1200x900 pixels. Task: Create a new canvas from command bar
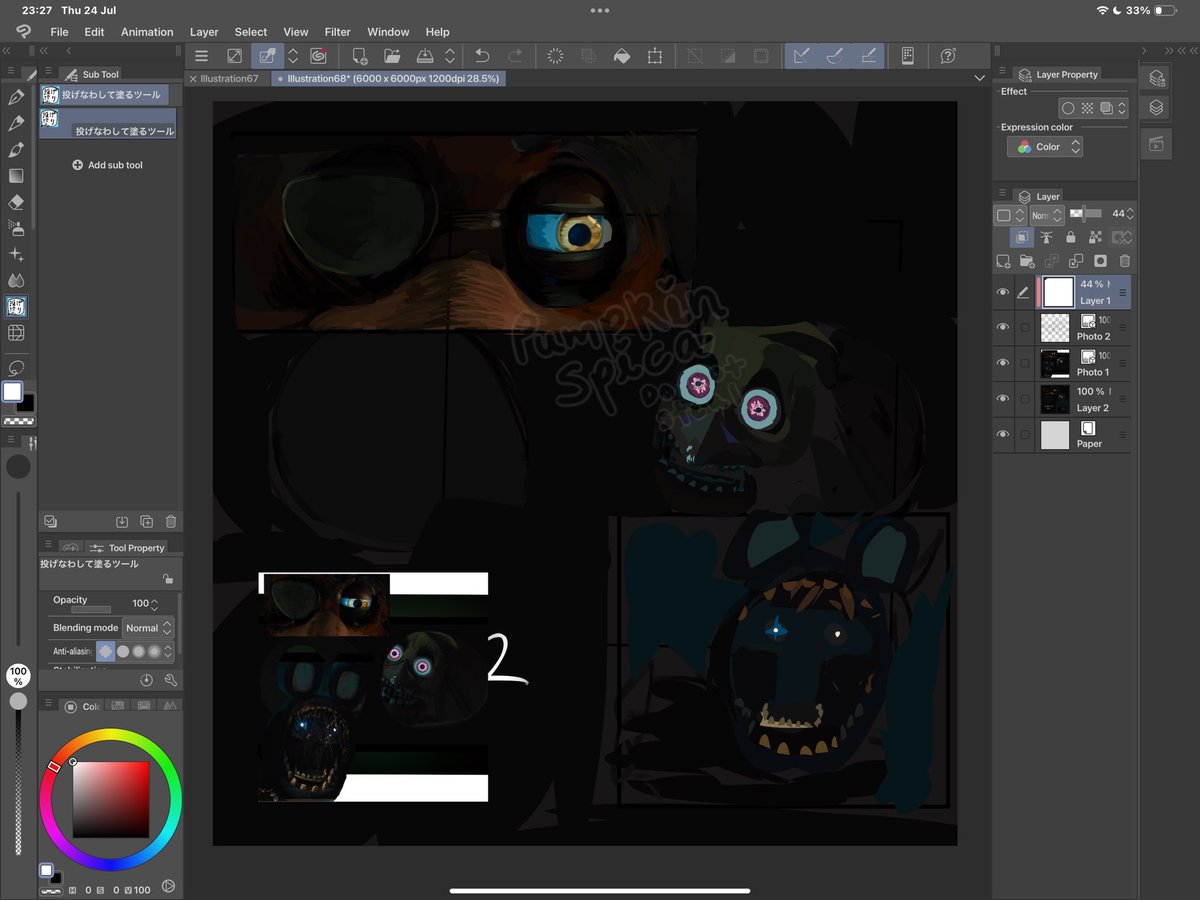tap(360, 56)
